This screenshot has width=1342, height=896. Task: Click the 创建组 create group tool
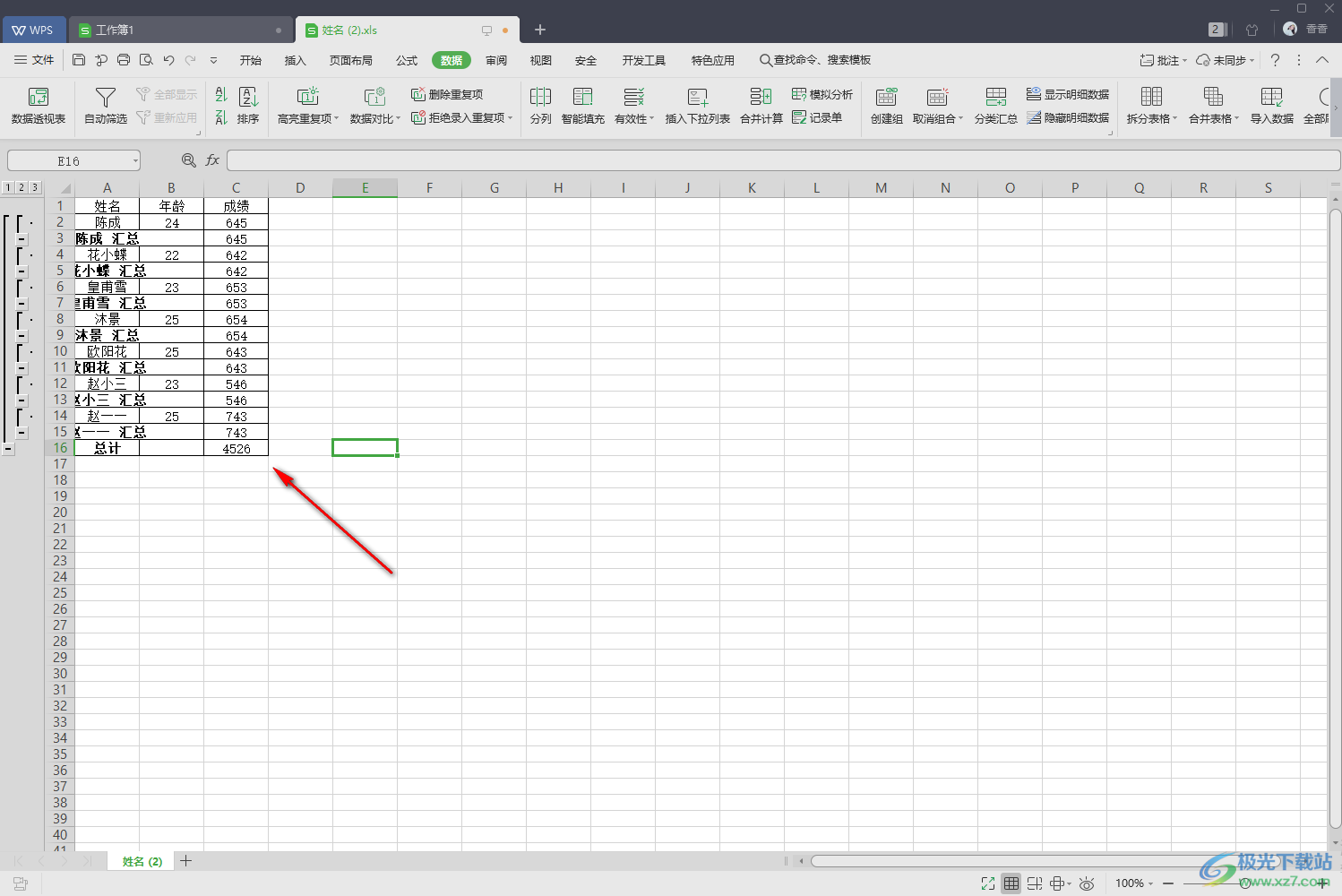click(887, 106)
